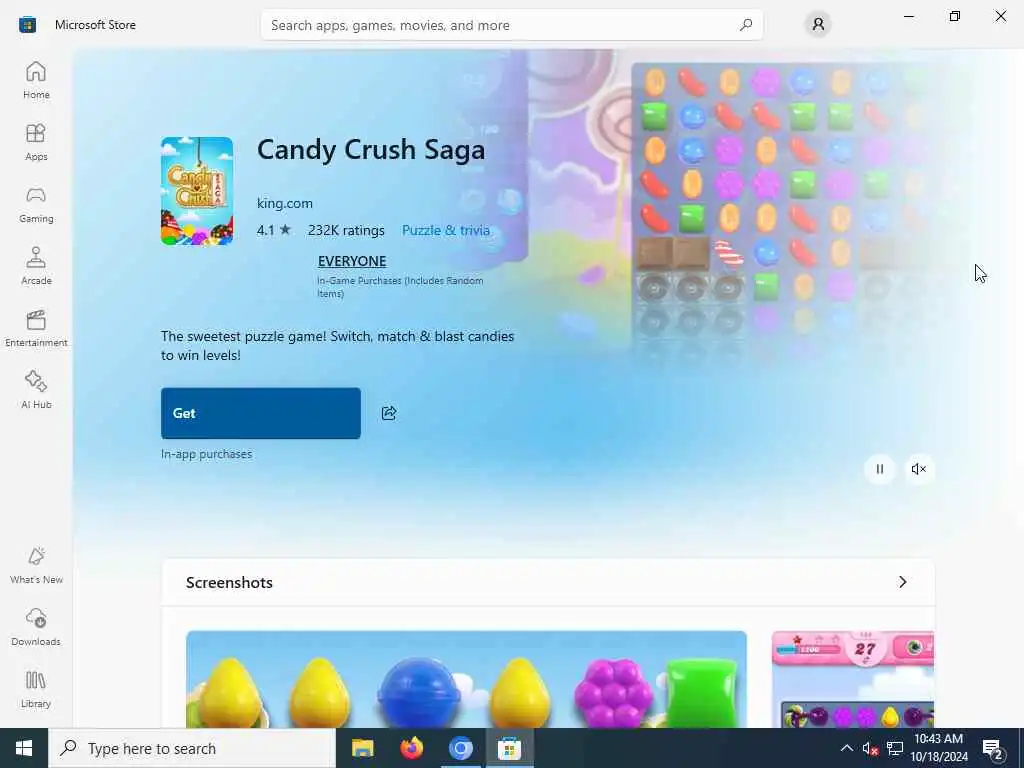The width and height of the screenshot is (1024, 768).
Task: Open the Home section in sidebar
Action: [36, 80]
